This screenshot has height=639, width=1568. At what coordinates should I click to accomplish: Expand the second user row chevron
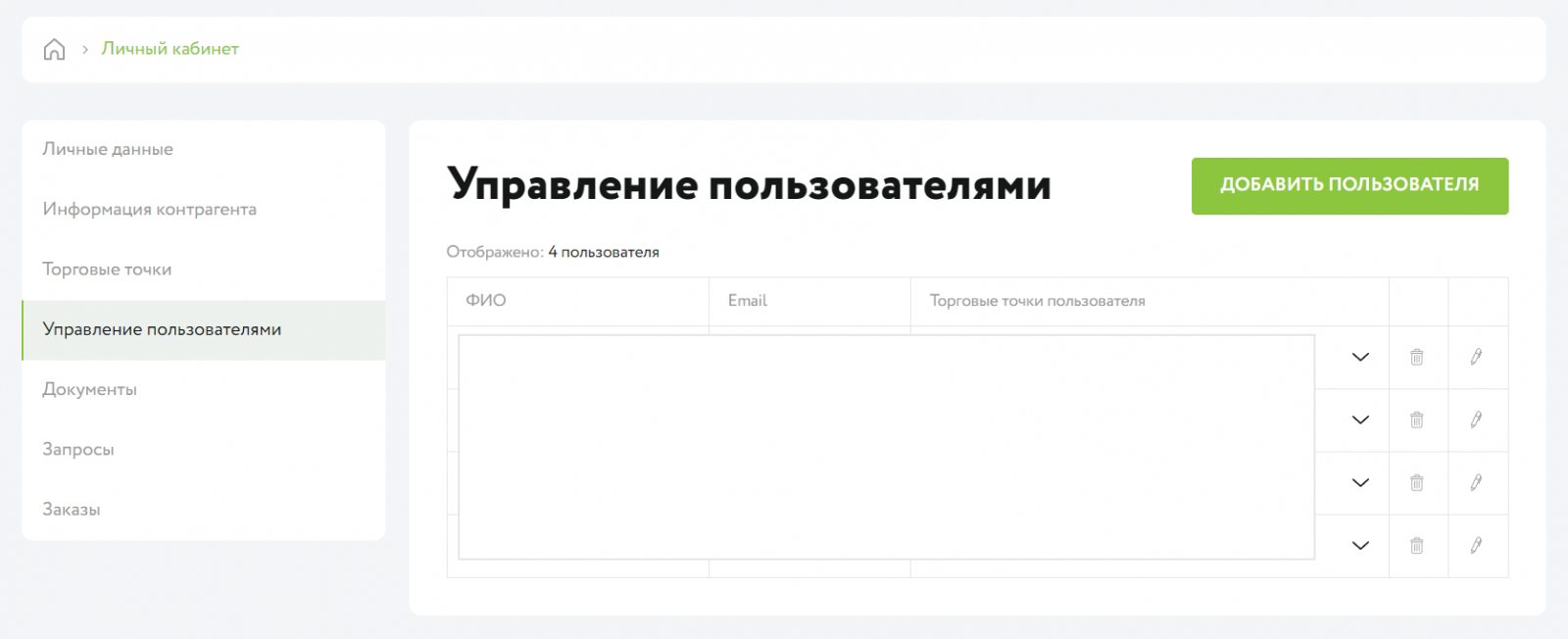pyautogui.click(x=1360, y=419)
